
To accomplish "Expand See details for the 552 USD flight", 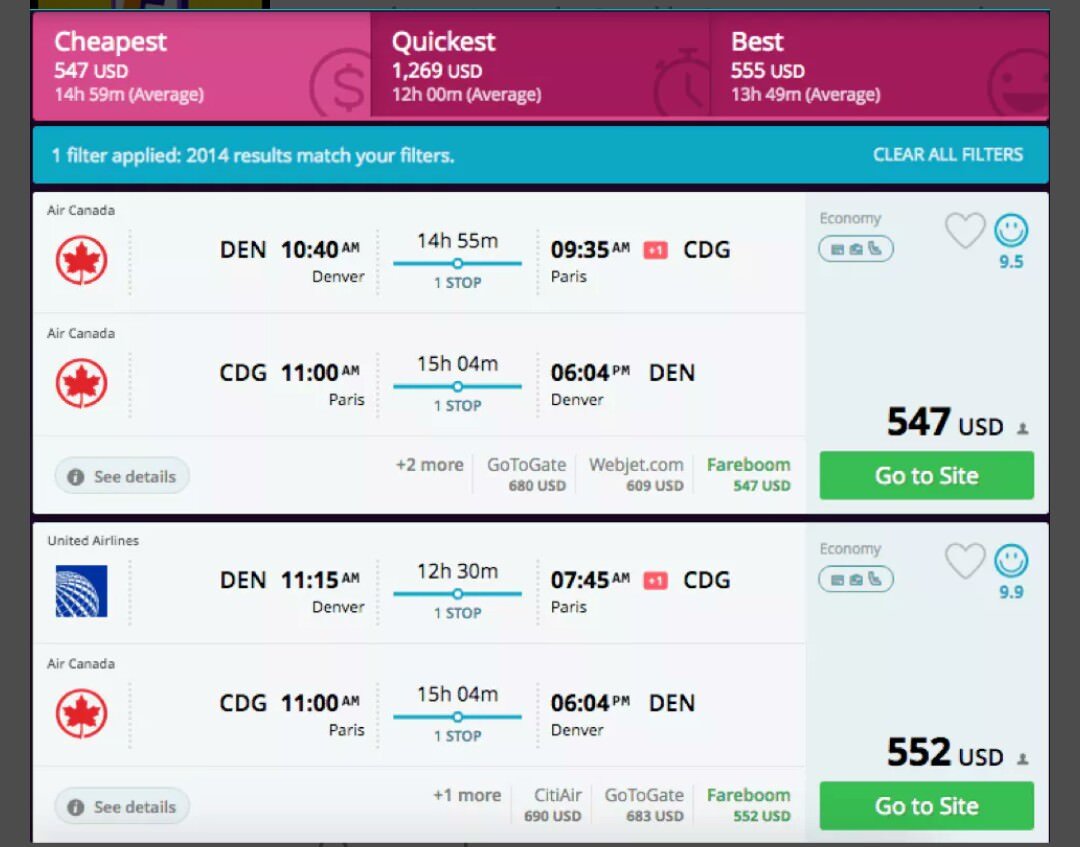I will pos(122,806).
